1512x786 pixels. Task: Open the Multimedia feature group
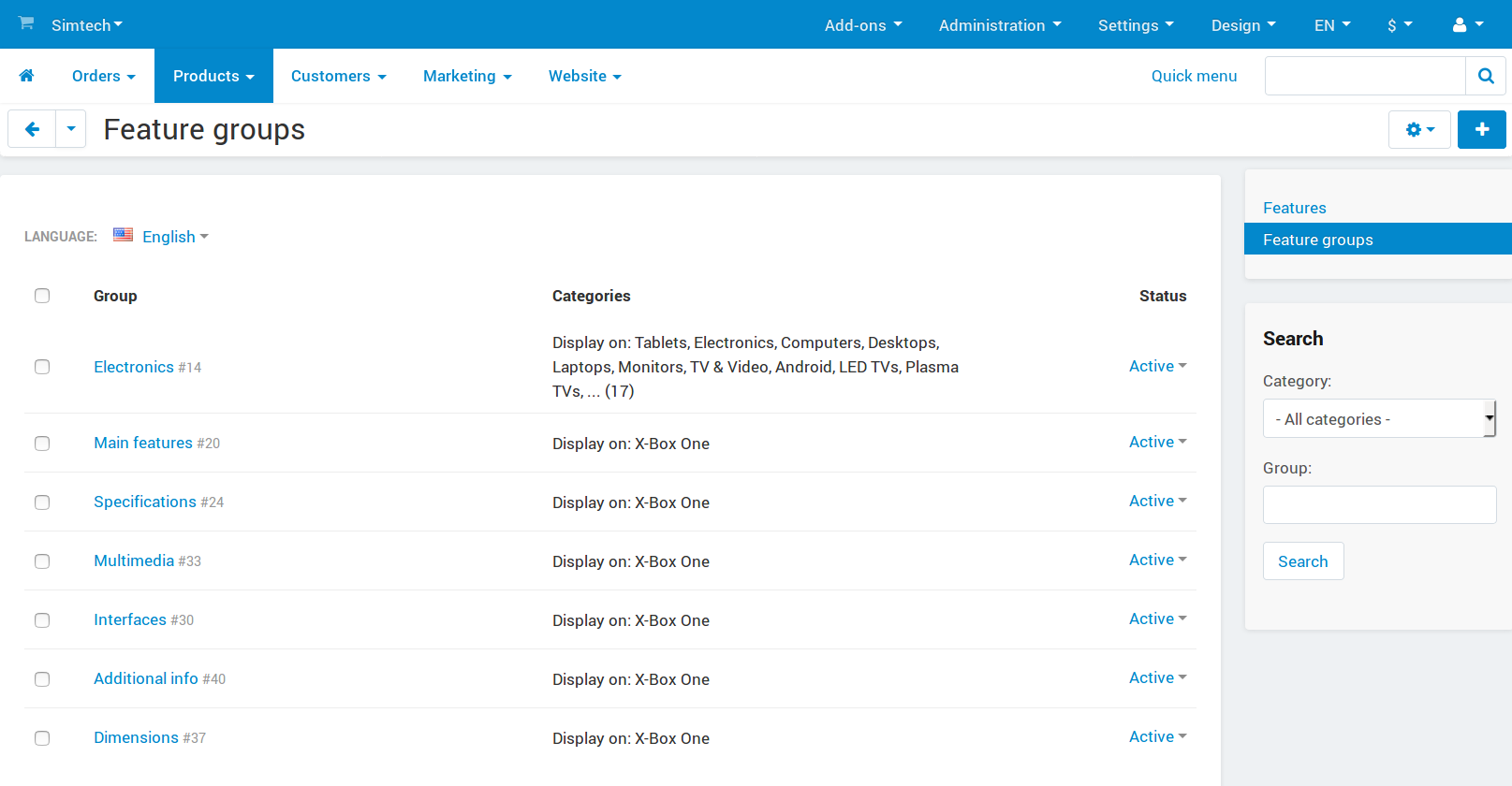tap(134, 560)
